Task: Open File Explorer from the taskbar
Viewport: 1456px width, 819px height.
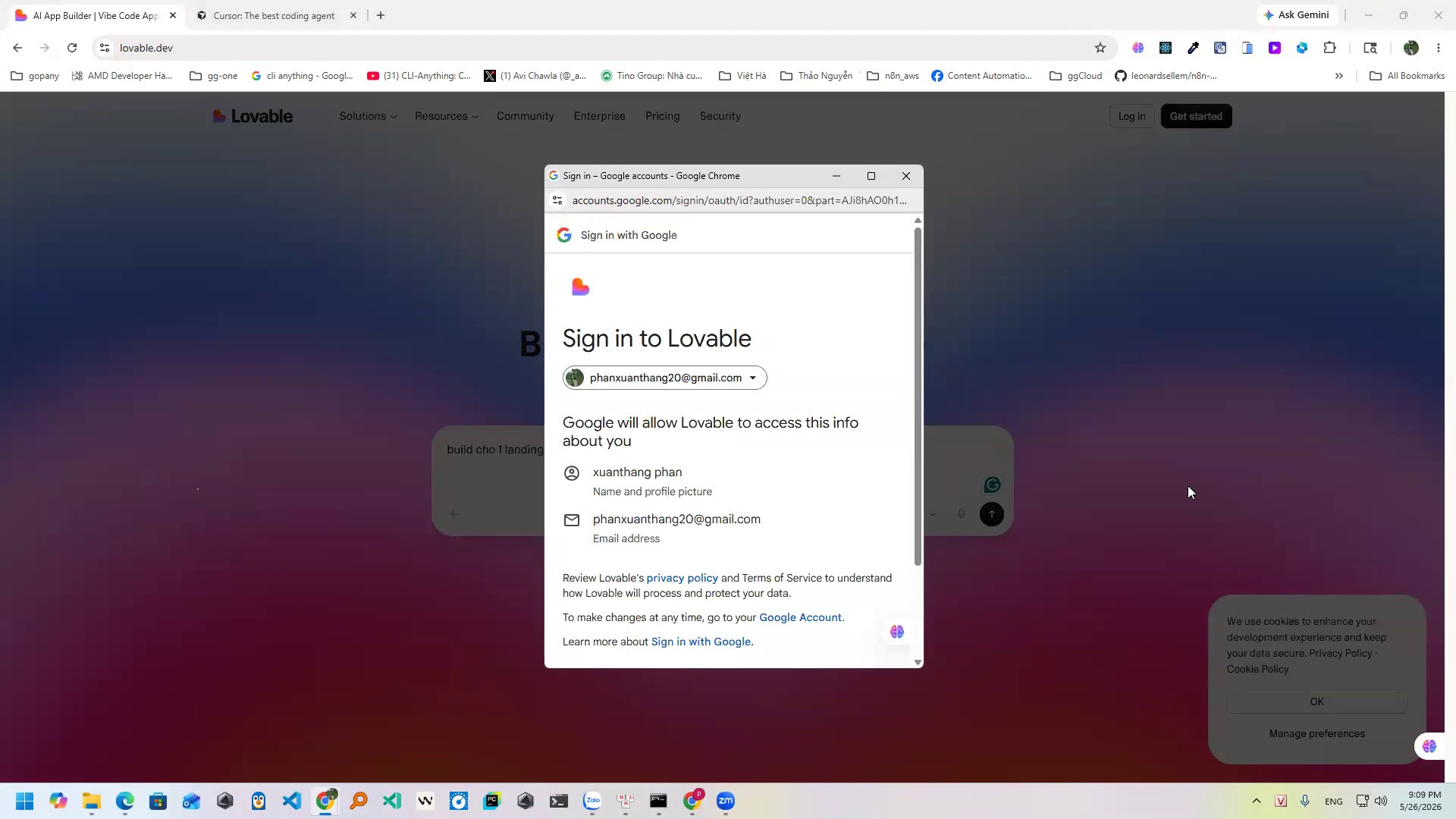Action: tap(92, 801)
